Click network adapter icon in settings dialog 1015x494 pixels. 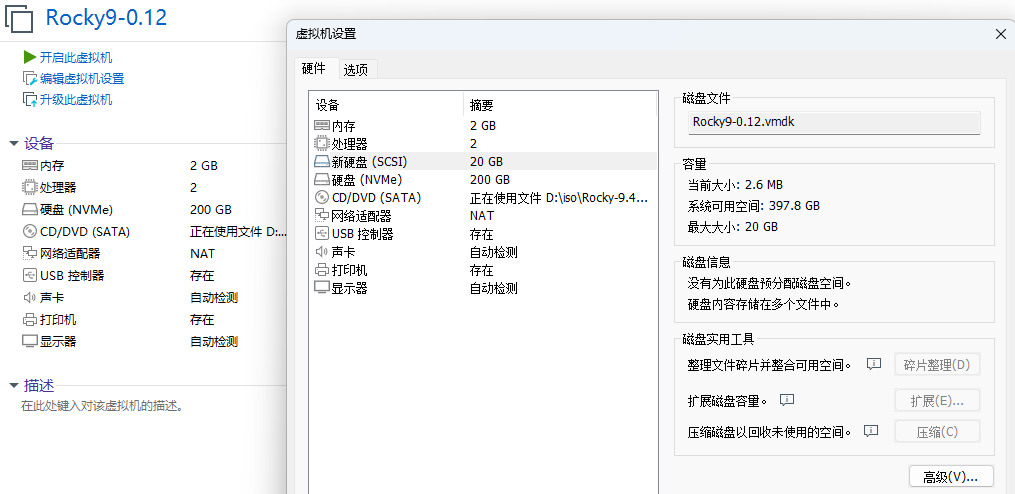[x=322, y=216]
